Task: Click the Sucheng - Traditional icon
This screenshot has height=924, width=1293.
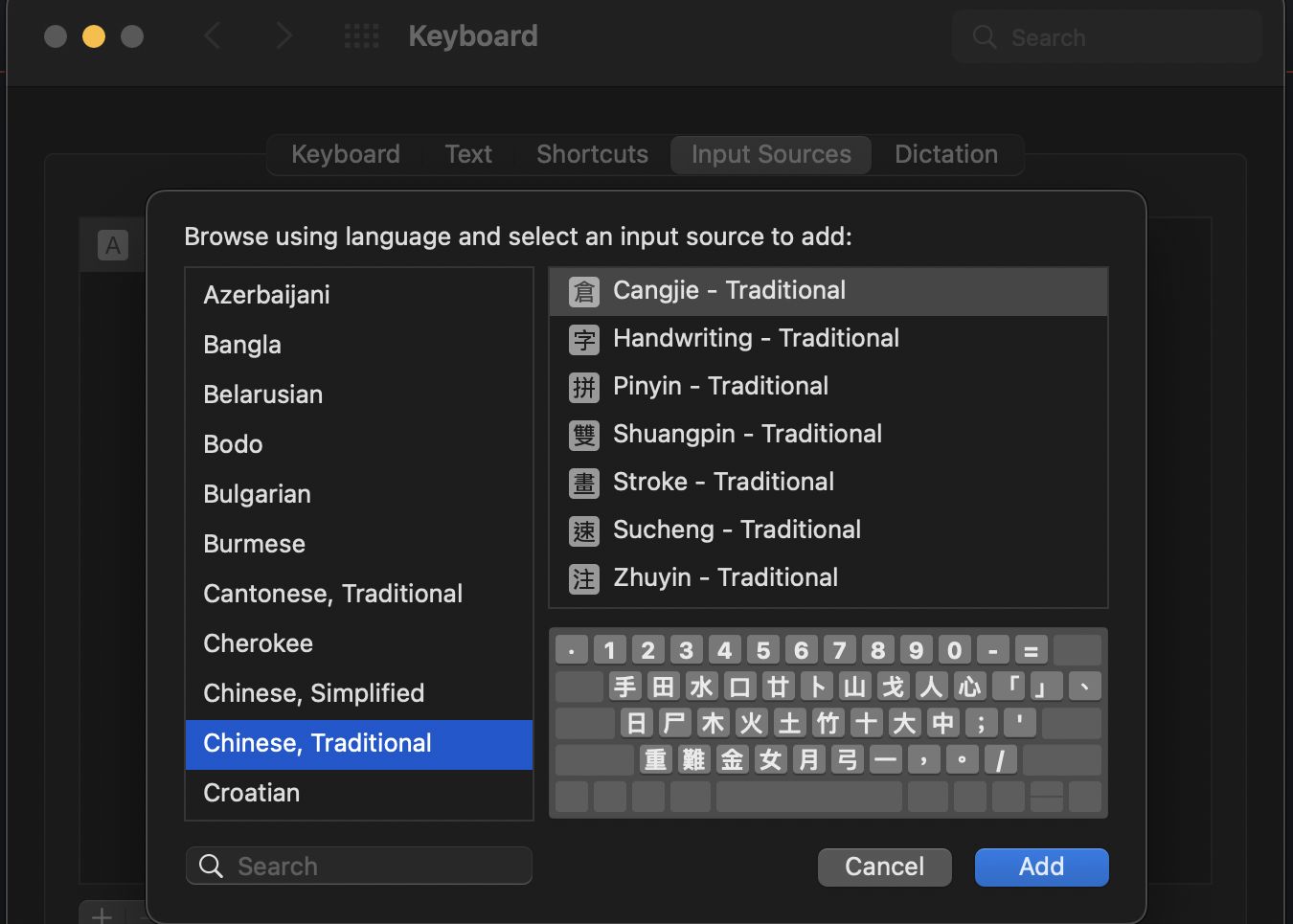Action: pyautogui.click(x=584, y=530)
